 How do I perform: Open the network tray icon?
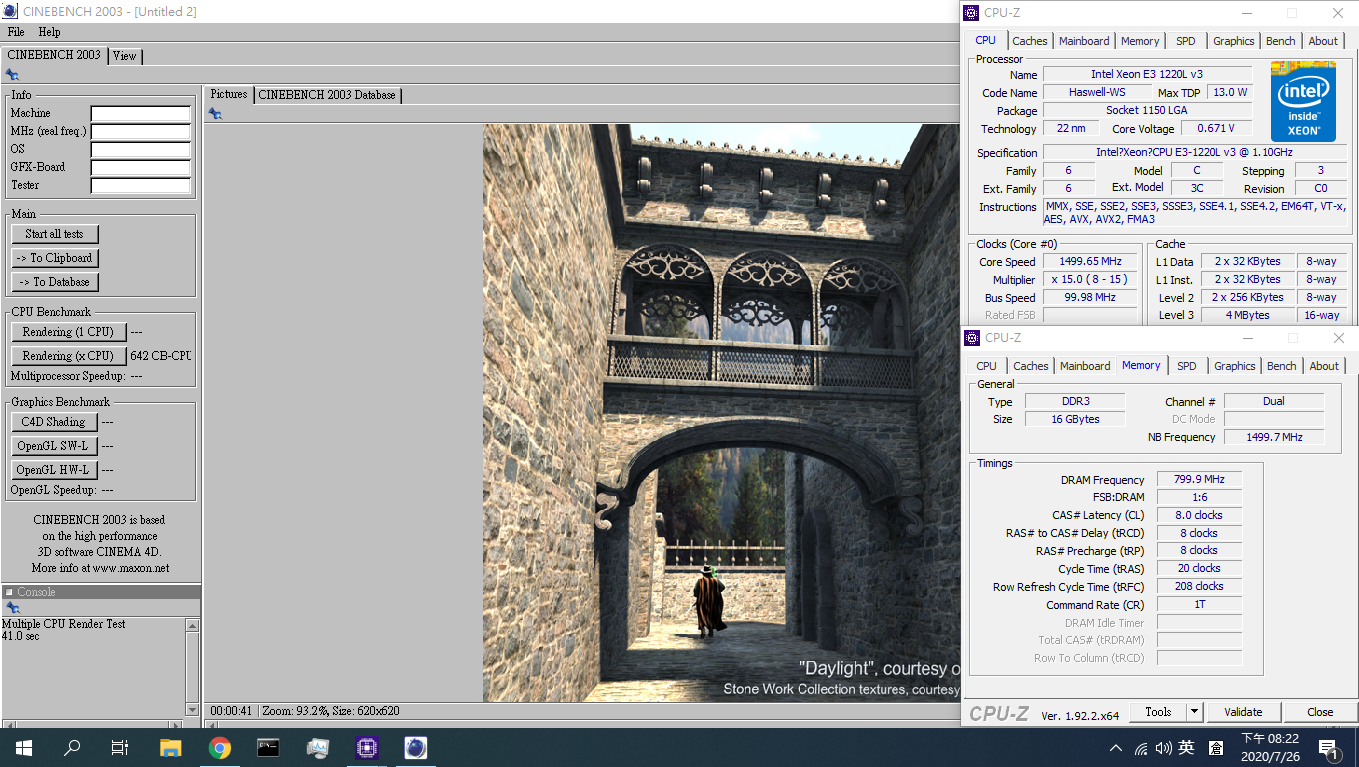[1141, 748]
